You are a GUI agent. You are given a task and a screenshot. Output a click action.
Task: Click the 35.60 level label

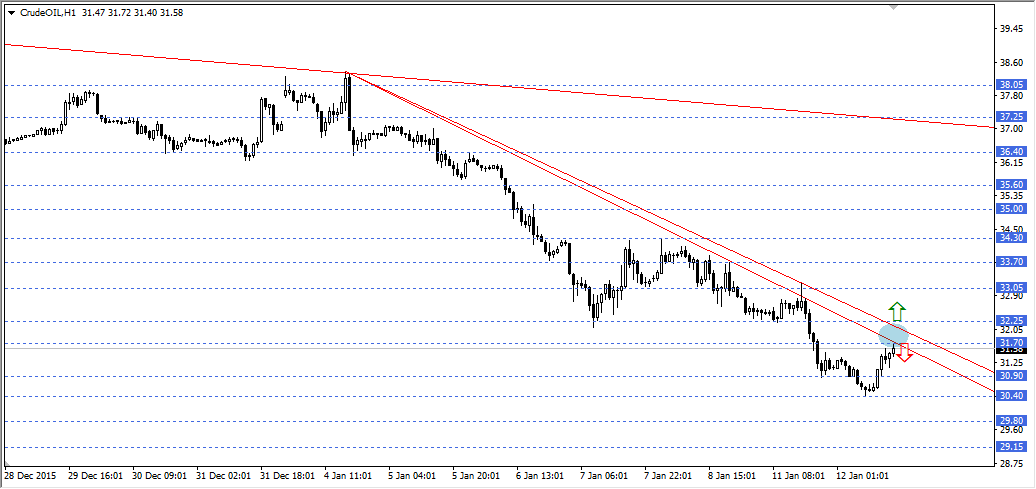(x=1011, y=185)
